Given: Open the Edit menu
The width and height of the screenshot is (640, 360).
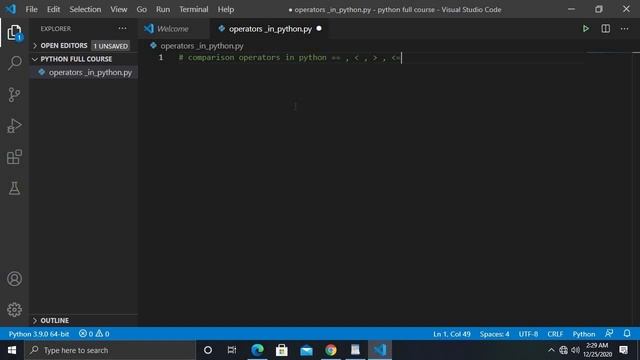Looking at the screenshot, I should [53, 9].
